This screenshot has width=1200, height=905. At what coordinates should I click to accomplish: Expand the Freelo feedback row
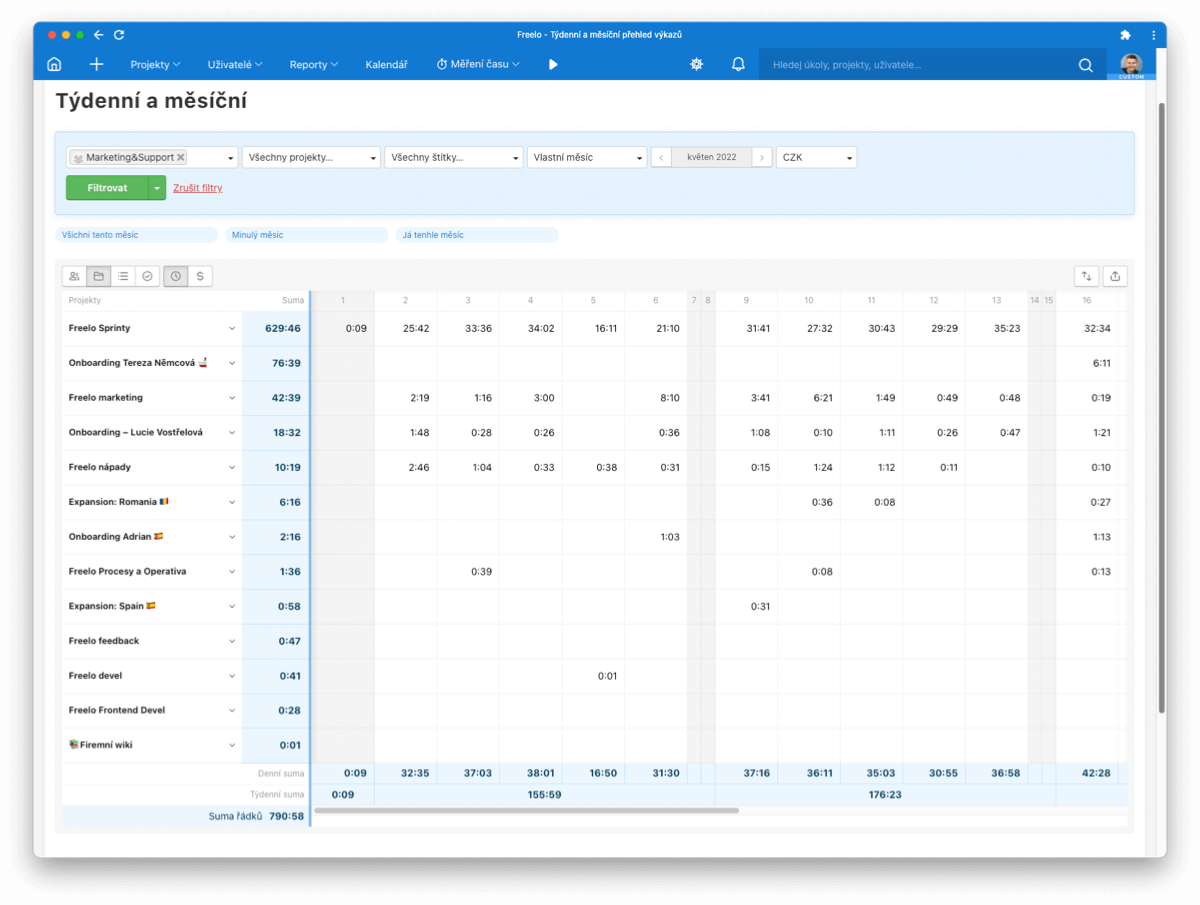point(232,641)
